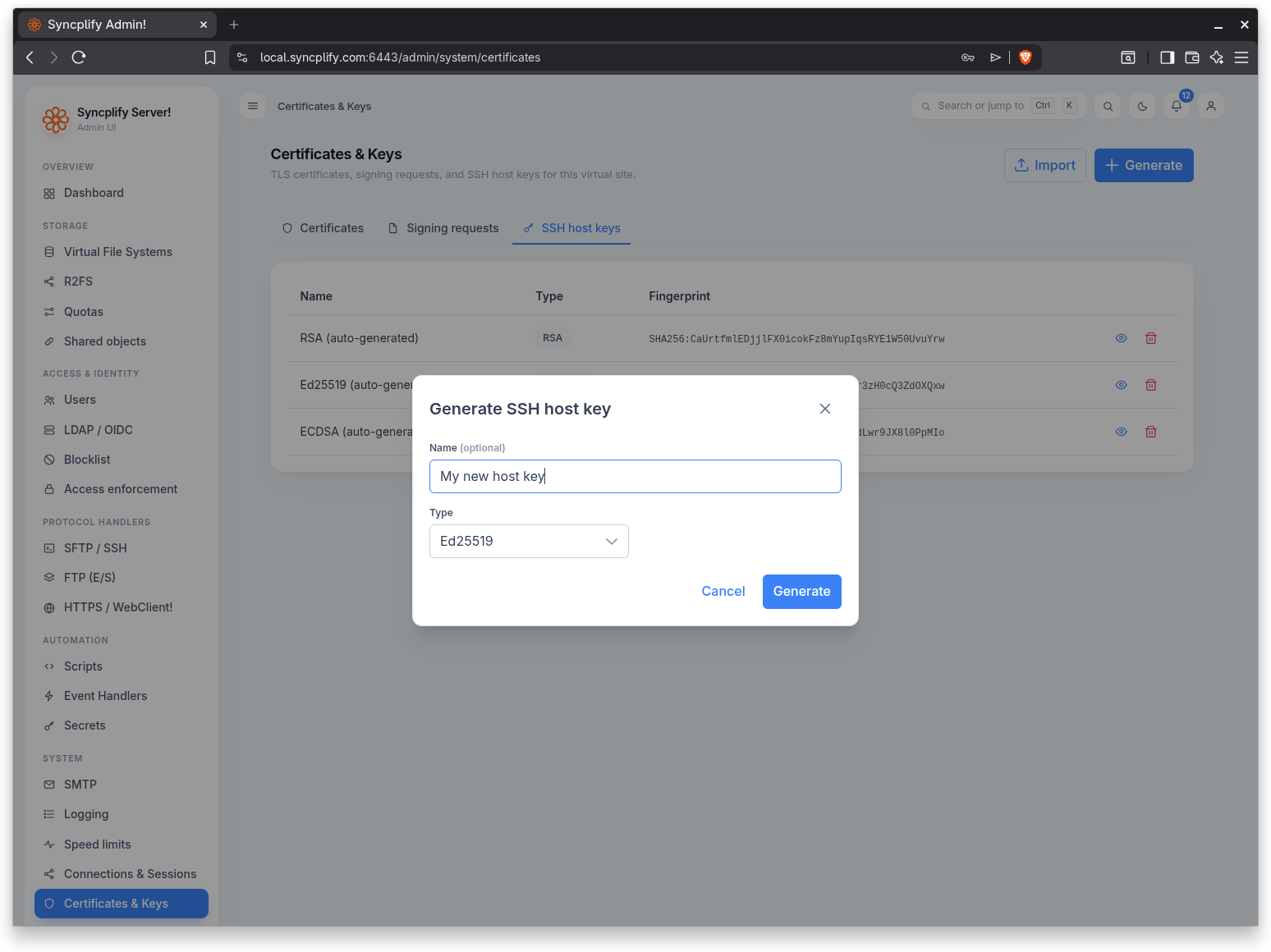
Task: Delete the Ed25519 host key trash icon
Action: coord(1151,385)
